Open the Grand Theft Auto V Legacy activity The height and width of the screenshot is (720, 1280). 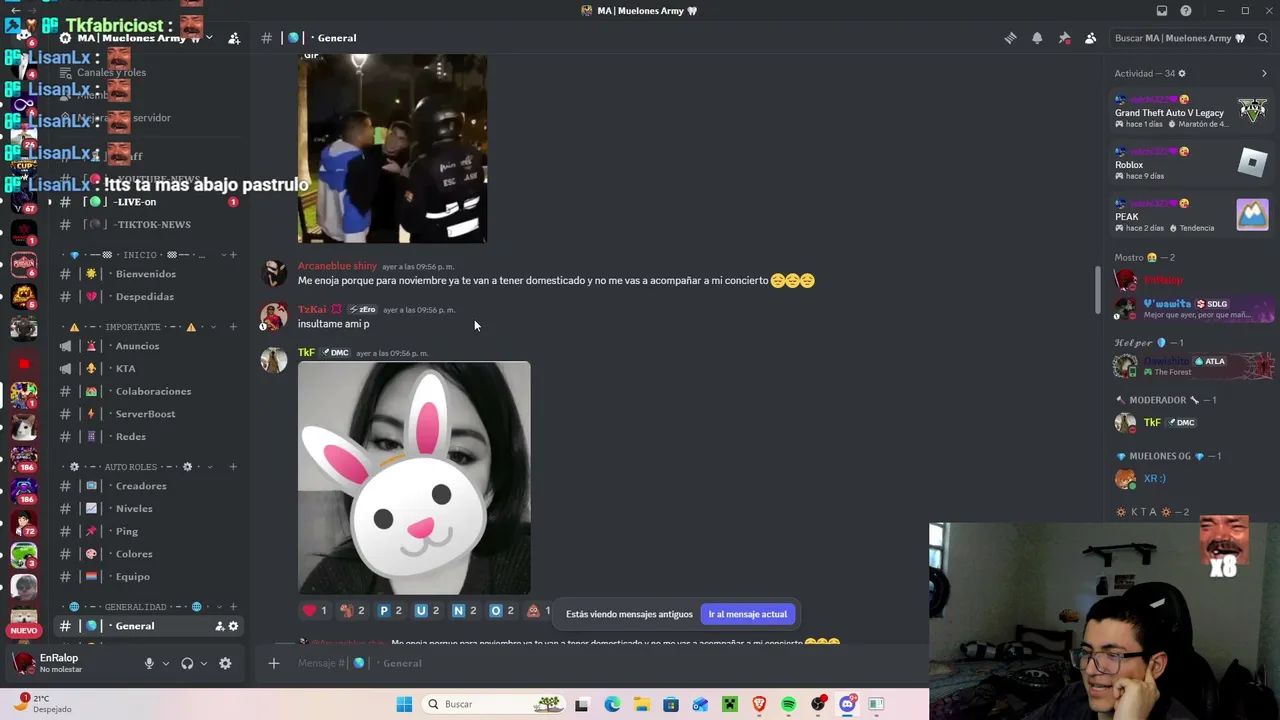pyautogui.click(x=1192, y=112)
